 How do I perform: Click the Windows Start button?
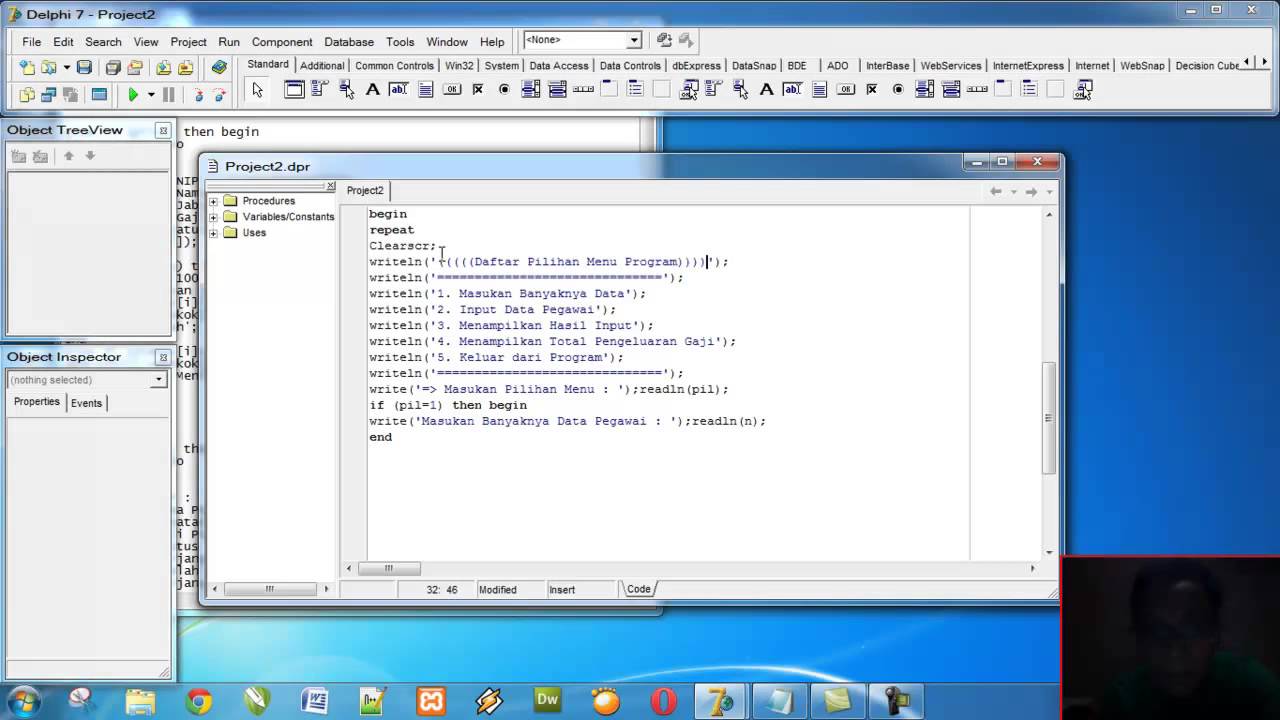point(23,700)
